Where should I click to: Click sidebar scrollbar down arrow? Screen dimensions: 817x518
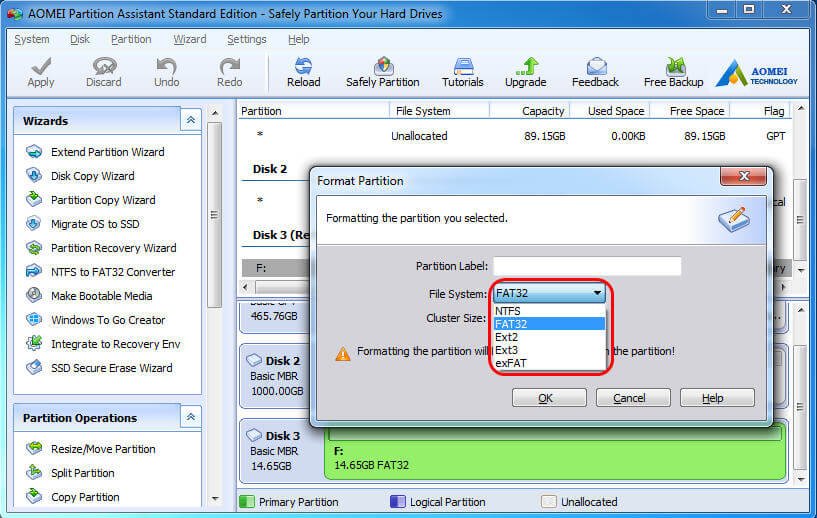pyautogui.click(x=215, y=499)
